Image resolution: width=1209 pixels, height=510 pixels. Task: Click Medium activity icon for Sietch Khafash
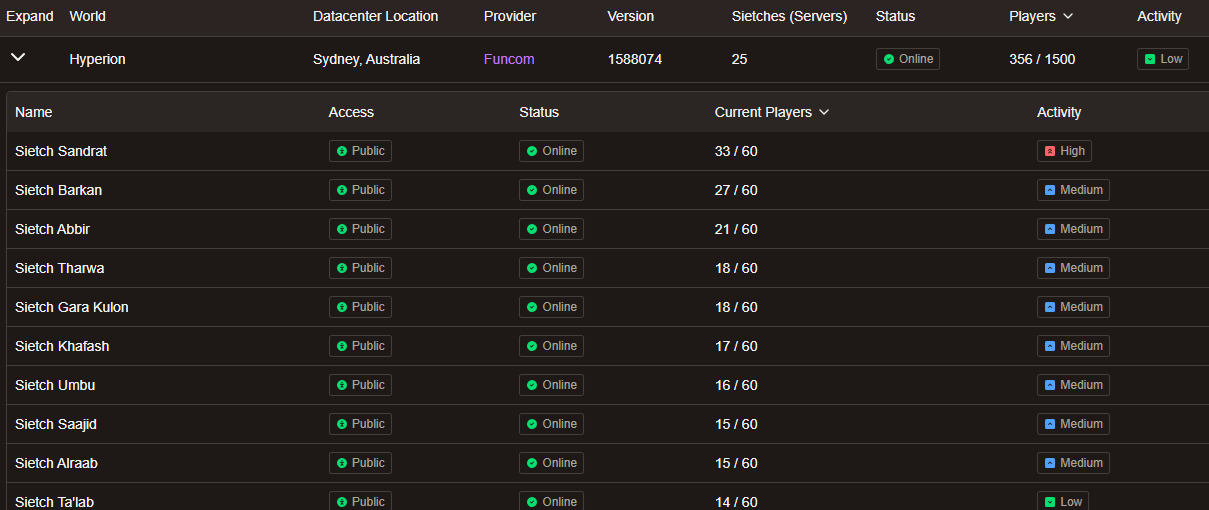click(1050, 346)
